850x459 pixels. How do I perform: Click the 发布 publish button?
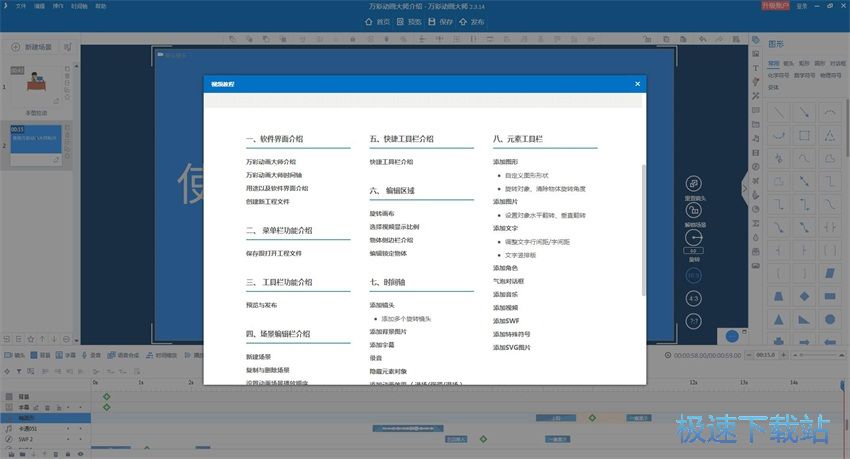pyautogui.click(x=472, y=22)
